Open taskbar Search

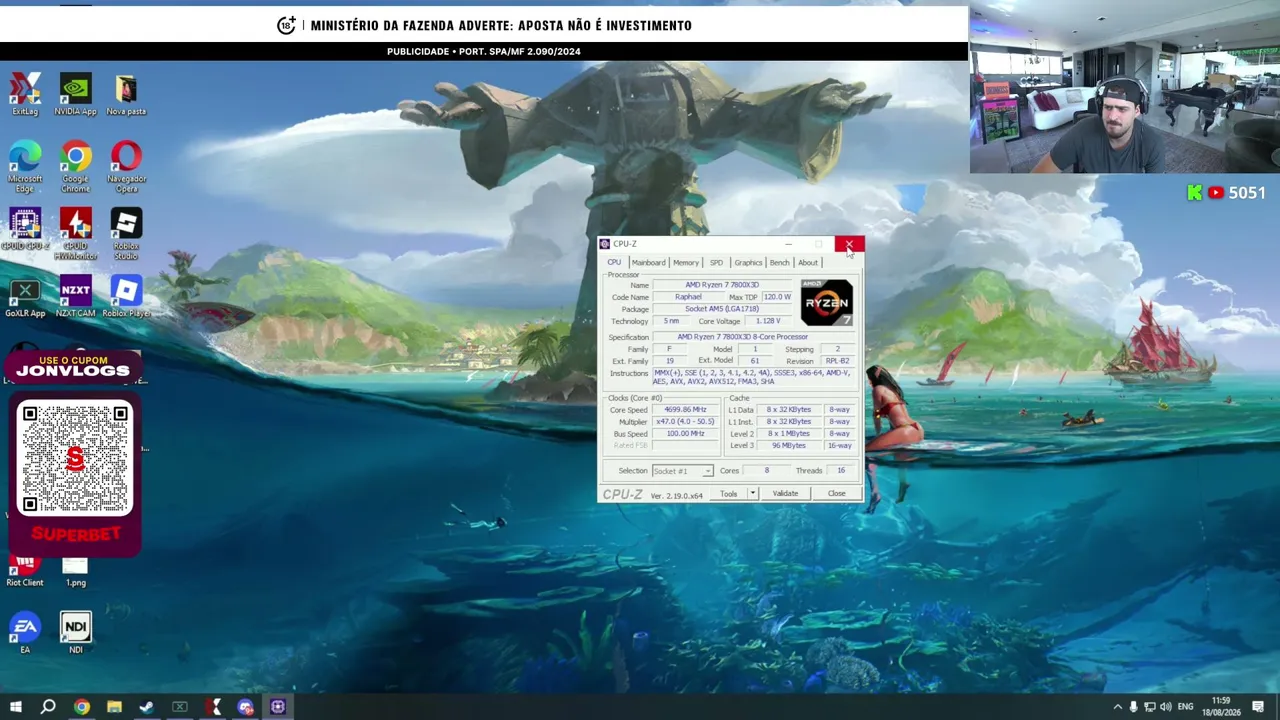(x=48, y=707)
